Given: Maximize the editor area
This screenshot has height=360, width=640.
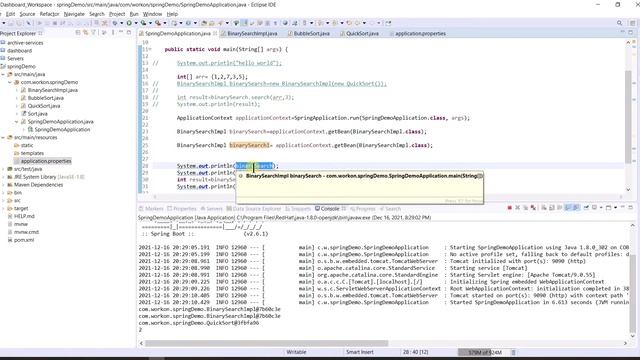Looking at the screenshot, I should [631, 32].
